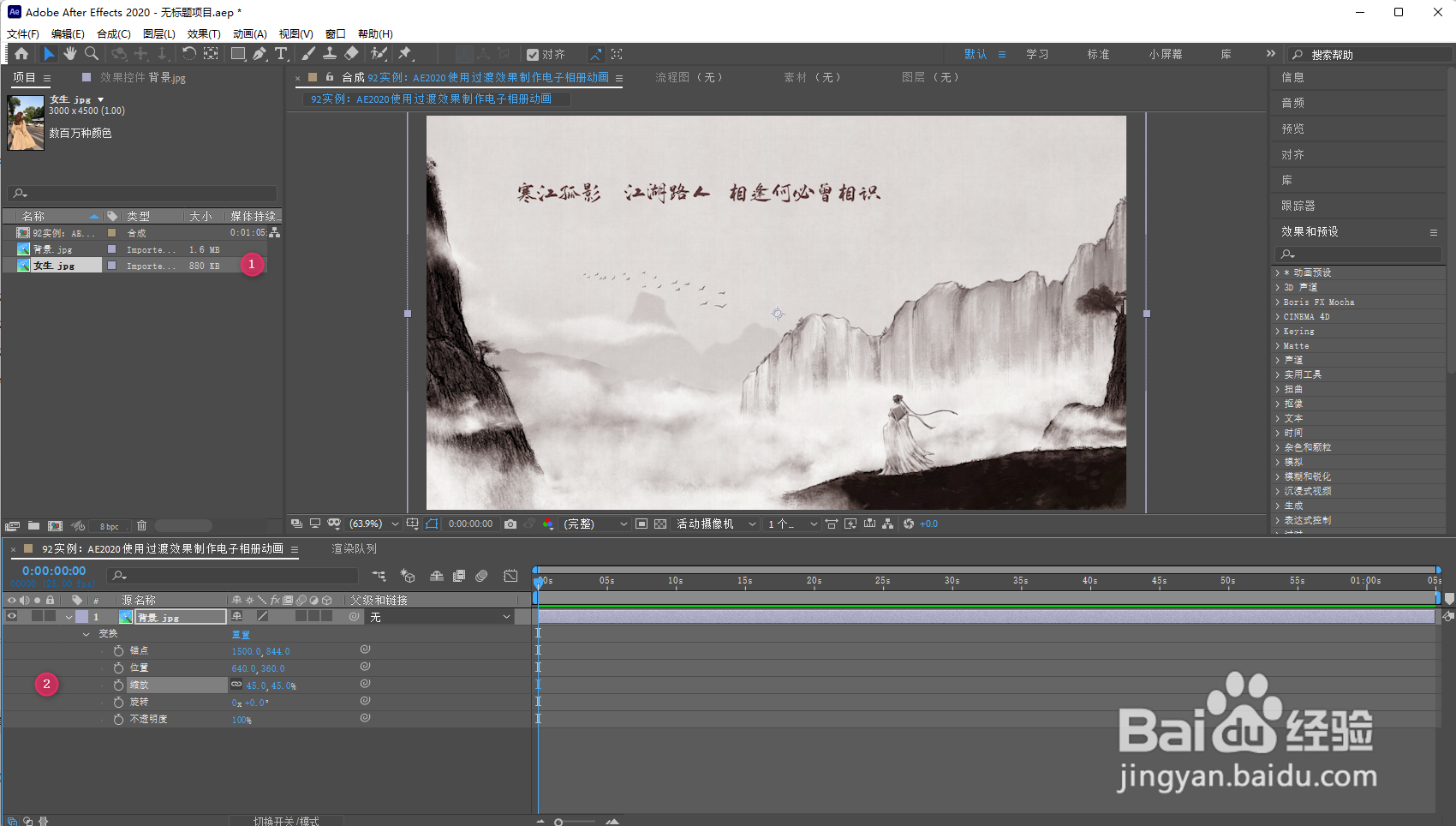Select the Selection (arrow) tool
1456x826 pixels.
pos(49,54)
